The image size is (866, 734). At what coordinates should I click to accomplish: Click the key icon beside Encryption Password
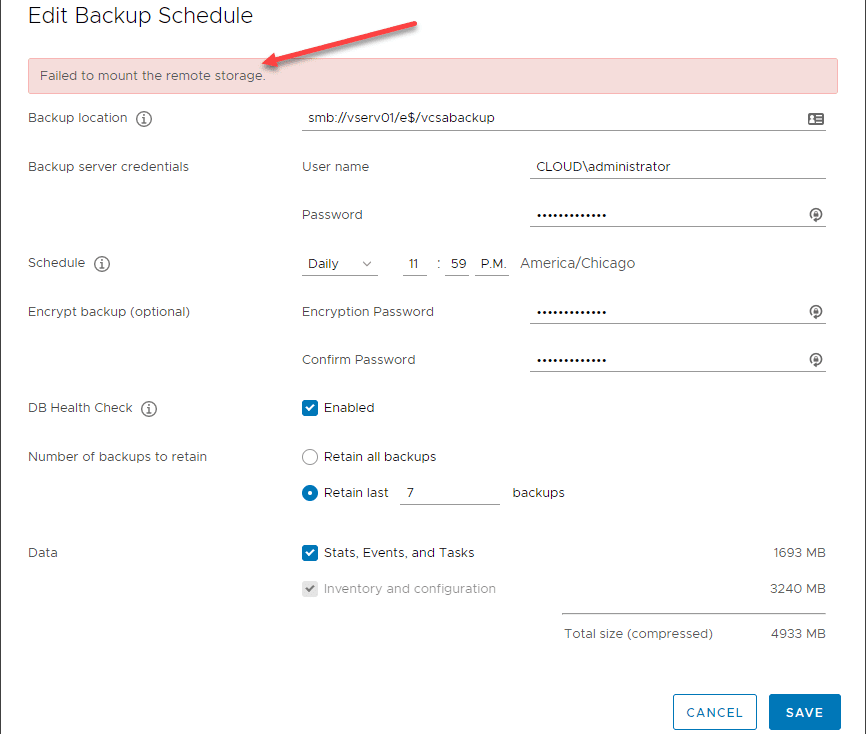point(816,312)
